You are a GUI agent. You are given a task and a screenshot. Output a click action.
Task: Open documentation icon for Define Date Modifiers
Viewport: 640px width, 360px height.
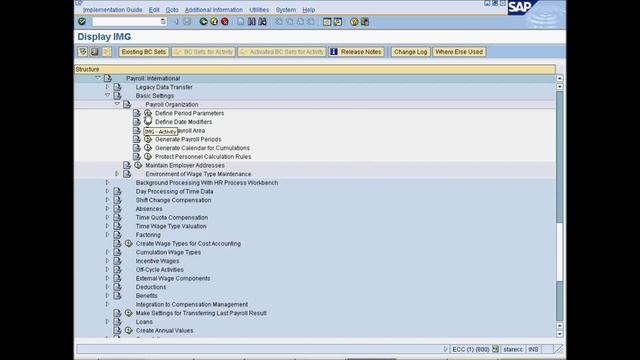coord(137,122)
